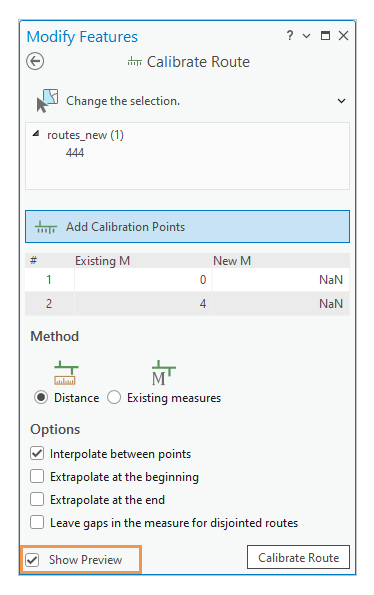Click the Distance method ruler icon
The height and width of the screenshot is (595, 374).
click(66, 373)
